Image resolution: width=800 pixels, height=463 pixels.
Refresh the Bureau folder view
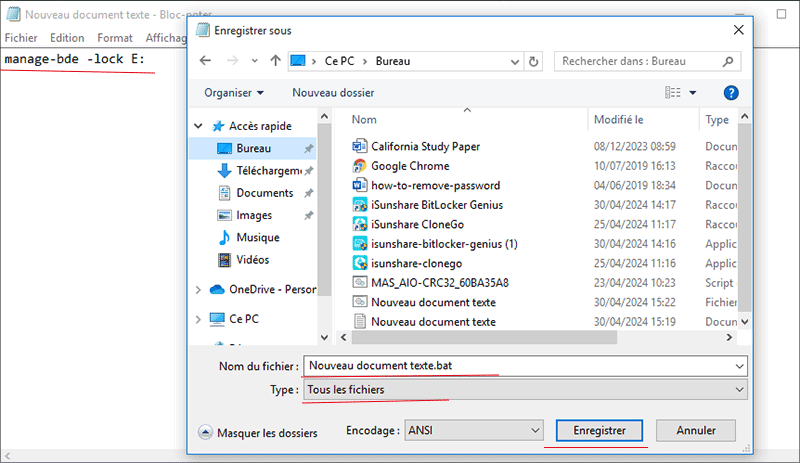click(533, 61)
